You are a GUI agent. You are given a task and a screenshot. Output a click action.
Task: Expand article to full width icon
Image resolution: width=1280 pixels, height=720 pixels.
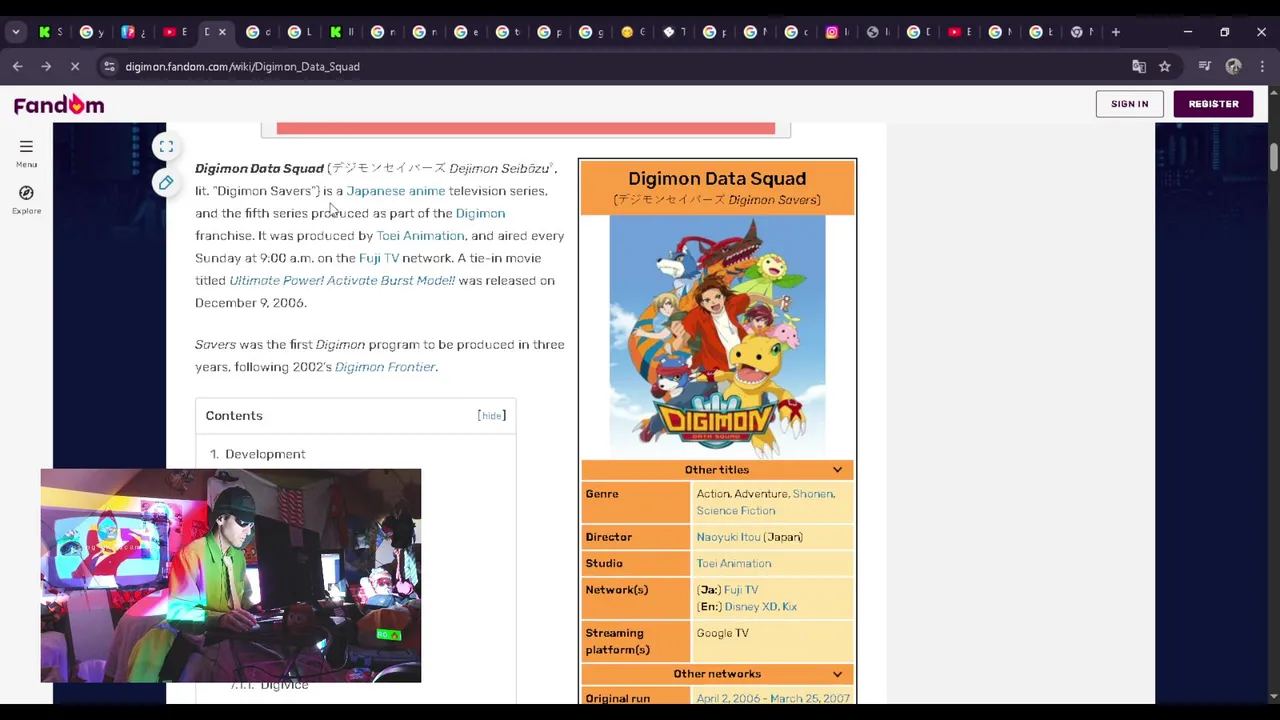pyautogui.click(x=166, y=147)
